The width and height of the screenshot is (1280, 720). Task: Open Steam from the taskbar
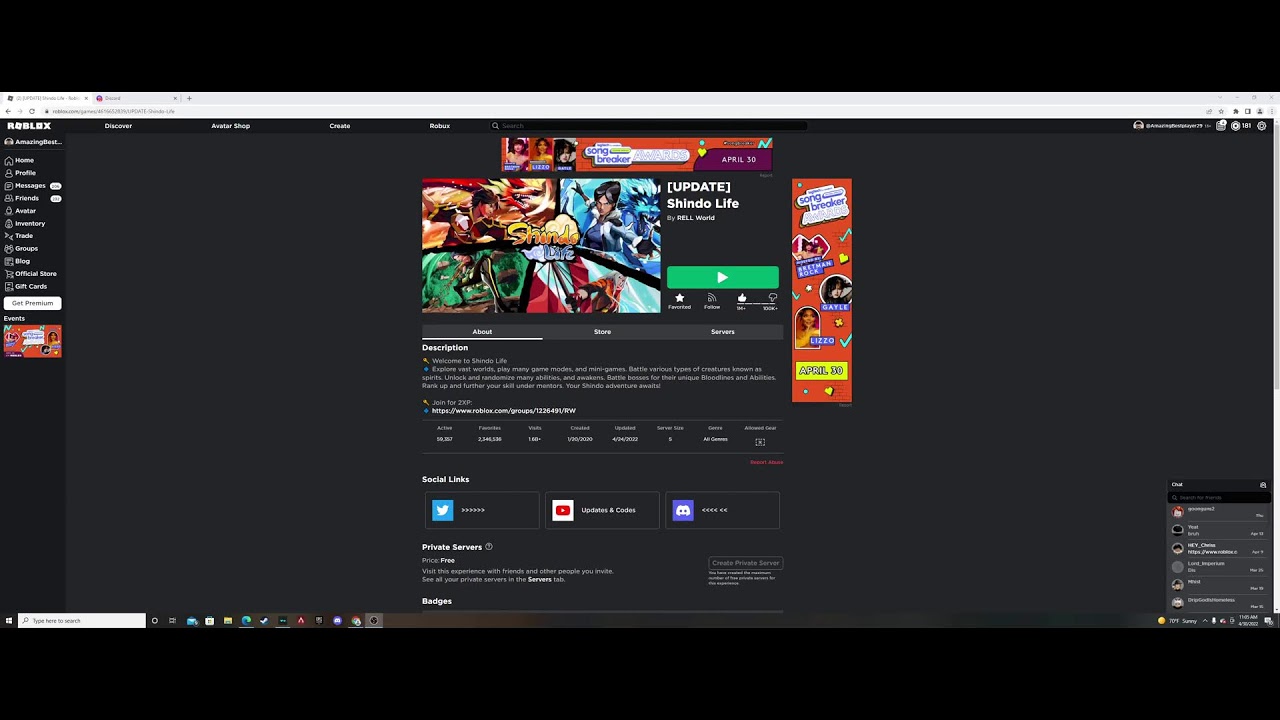click(x=264, y=621)
